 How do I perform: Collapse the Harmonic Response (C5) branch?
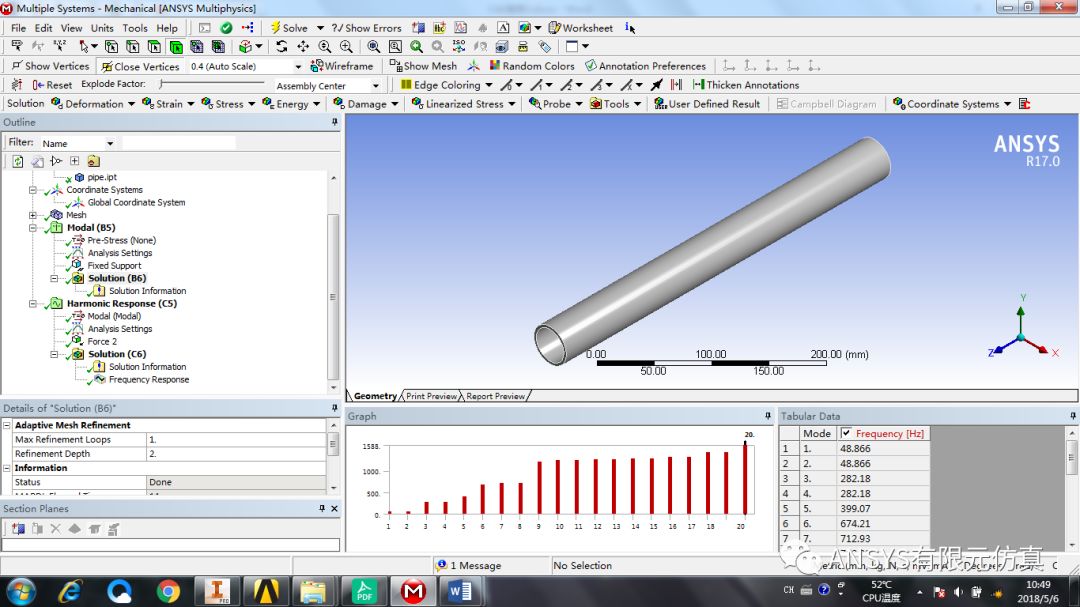click(32, 303)
